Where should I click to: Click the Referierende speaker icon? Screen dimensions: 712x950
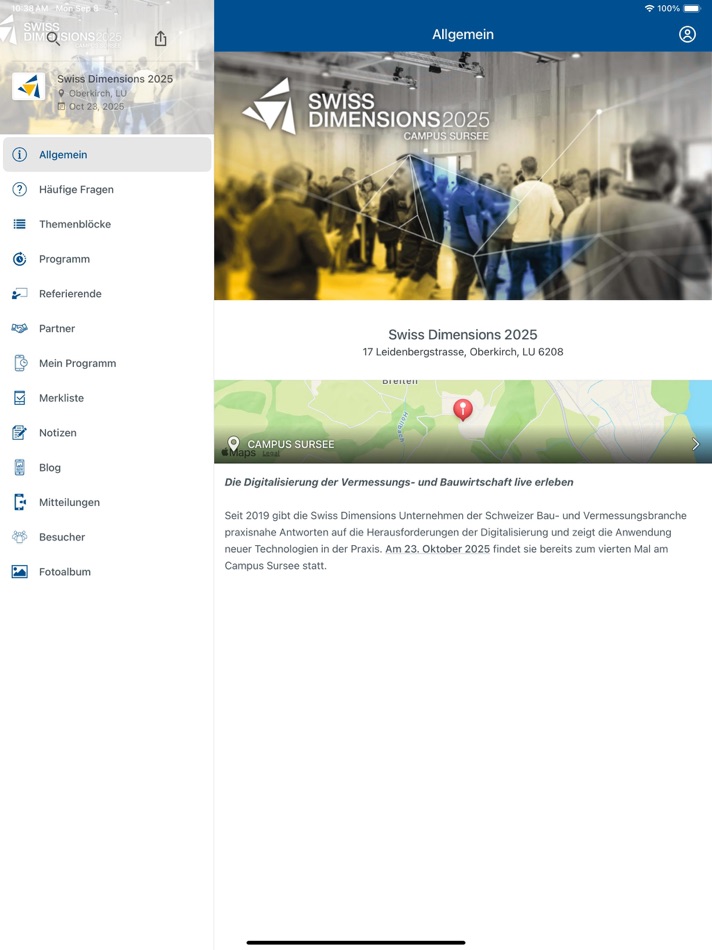(x=20, y=294)
